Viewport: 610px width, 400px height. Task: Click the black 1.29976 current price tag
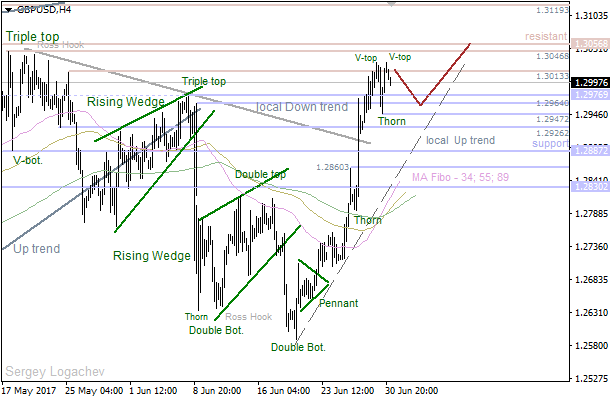(589, 83)
